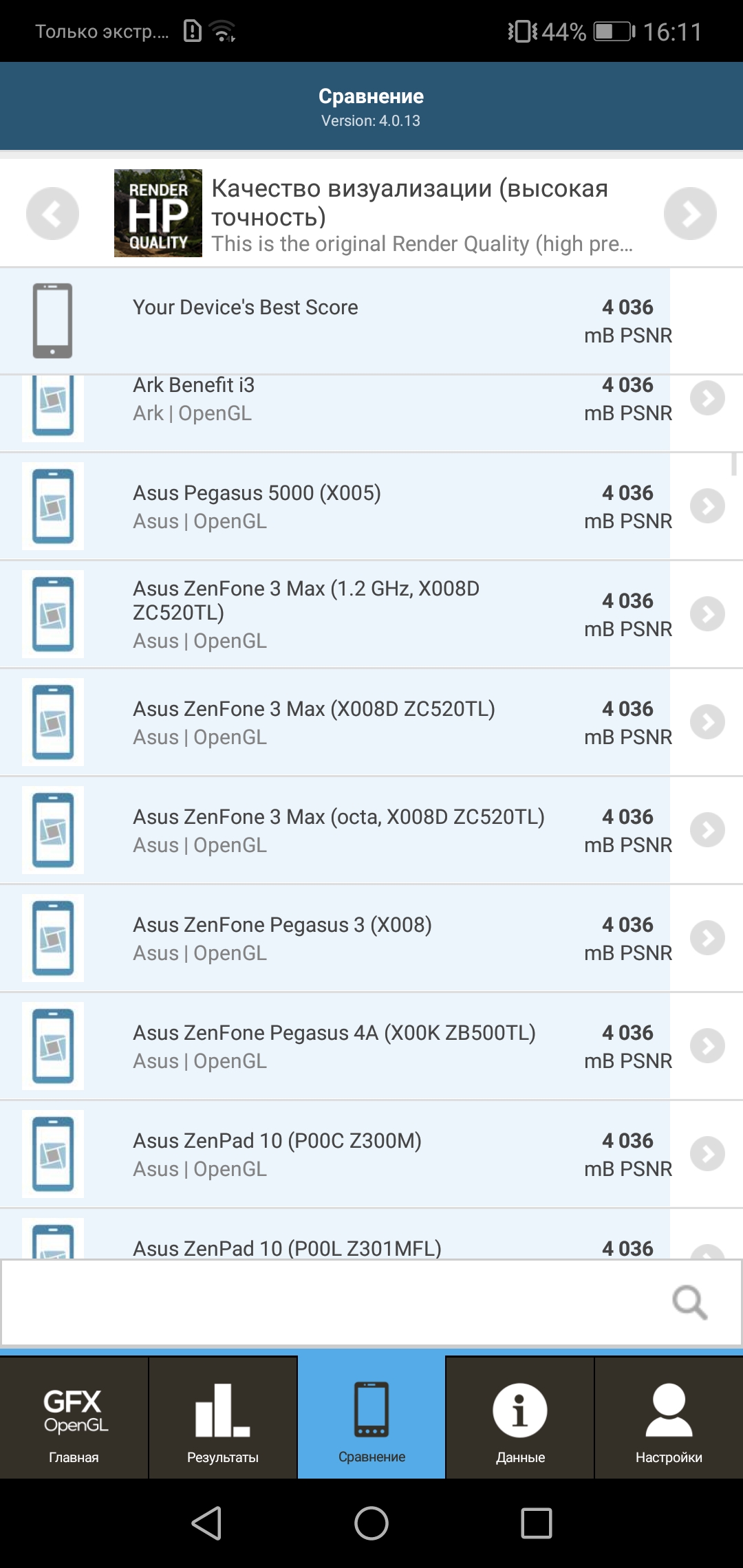This screenshot has height=1568, width=743.
Task: Open the Настройки tab
Action: point(669,1417)
